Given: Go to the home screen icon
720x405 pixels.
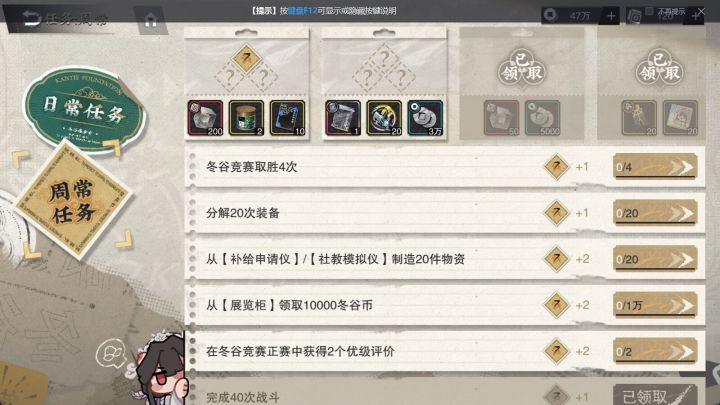Looking at the screenshot, I should [x=151, y=20].
